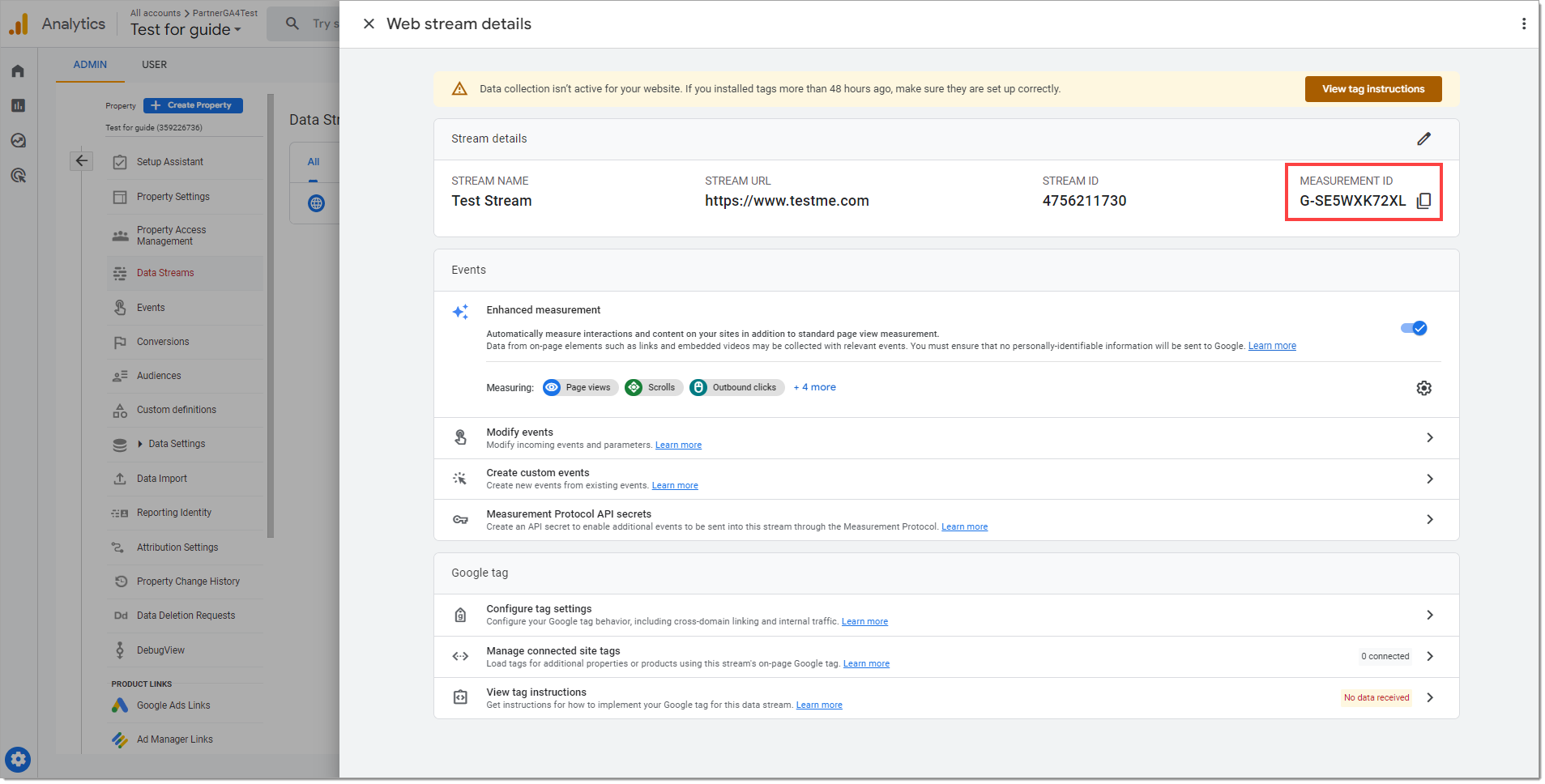Viewport: 1545px width, 784px height.
Task: Expand Measurement Protocol API secrets row
Action: [1429, 520]
